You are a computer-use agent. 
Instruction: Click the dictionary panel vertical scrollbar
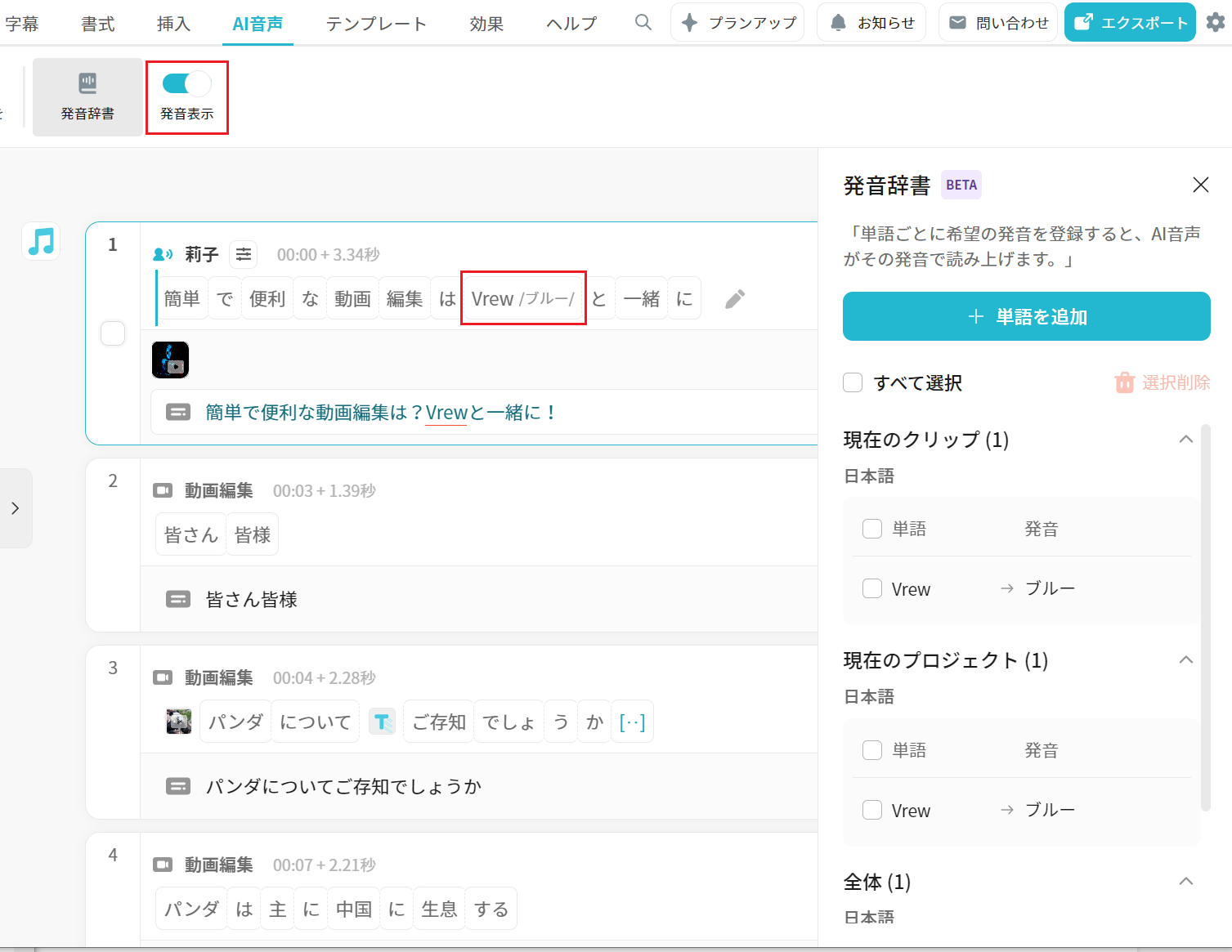click(x=1205, y=617)
